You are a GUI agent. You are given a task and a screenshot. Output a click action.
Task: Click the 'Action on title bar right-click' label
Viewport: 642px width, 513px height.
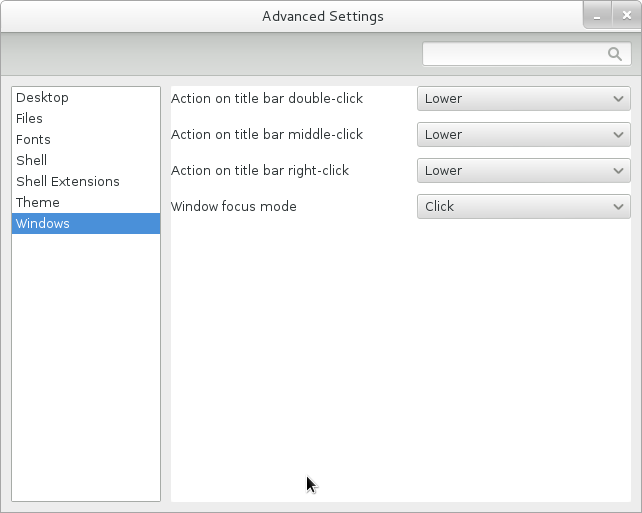pos(260,171)
